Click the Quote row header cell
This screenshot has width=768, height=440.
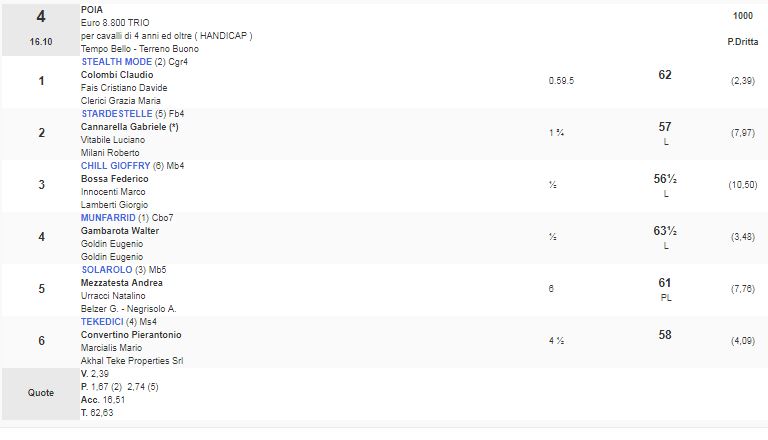[x=41, y=393]
